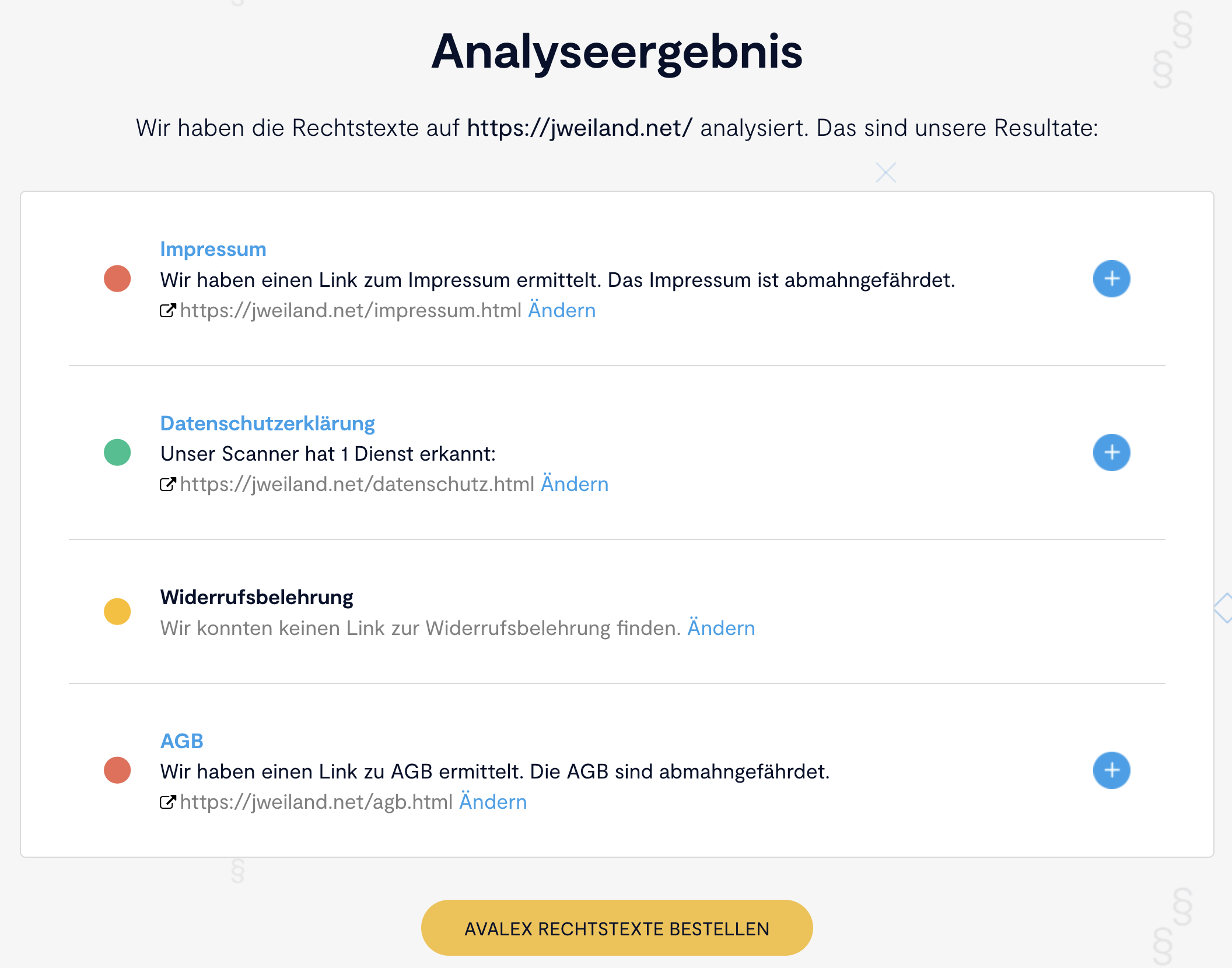Click the red status dot for AGB
The image size is (1232, 968).
[x=117, y=770]
